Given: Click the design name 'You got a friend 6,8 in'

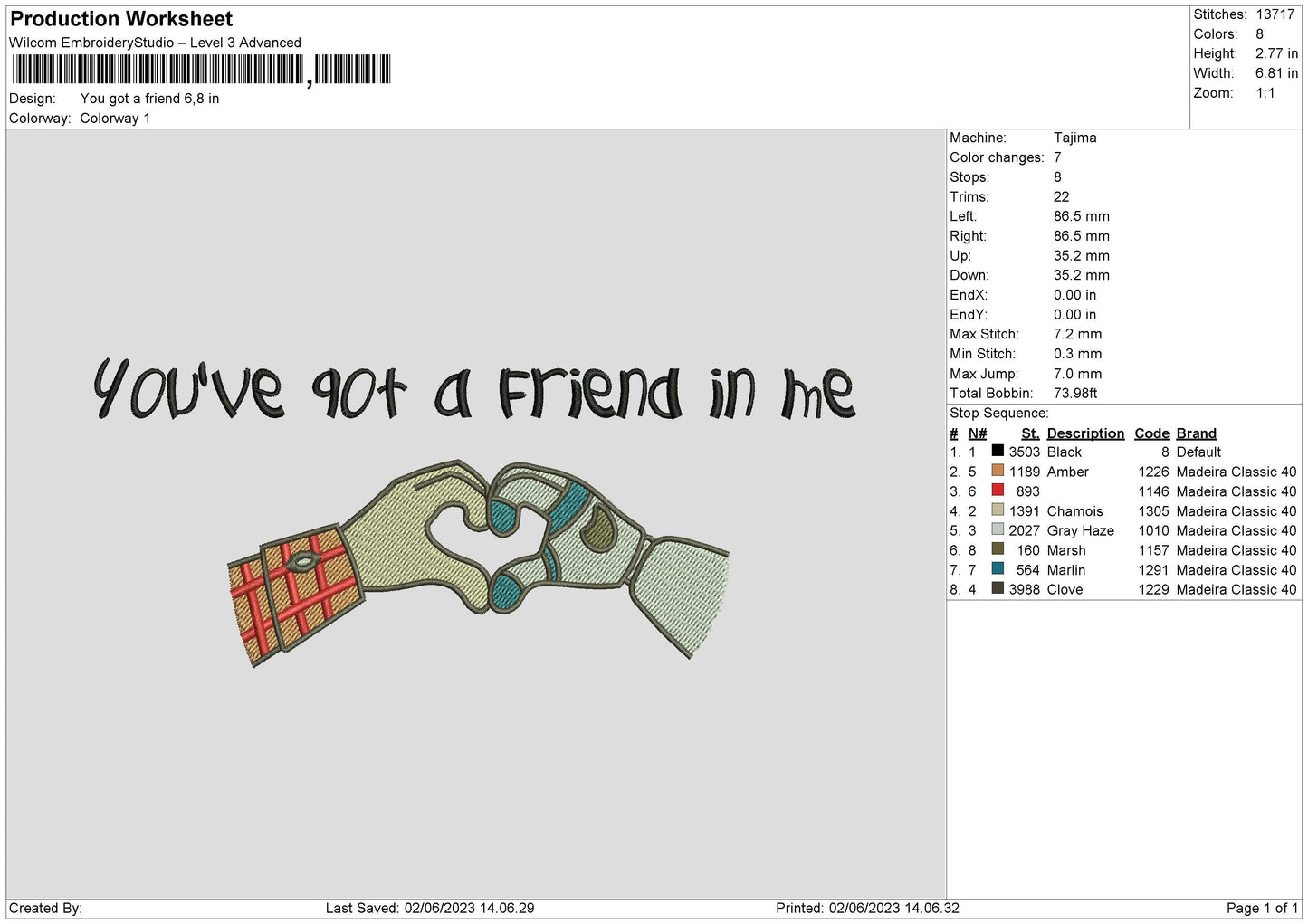Looking at the screenshot, I should point(149,99).
